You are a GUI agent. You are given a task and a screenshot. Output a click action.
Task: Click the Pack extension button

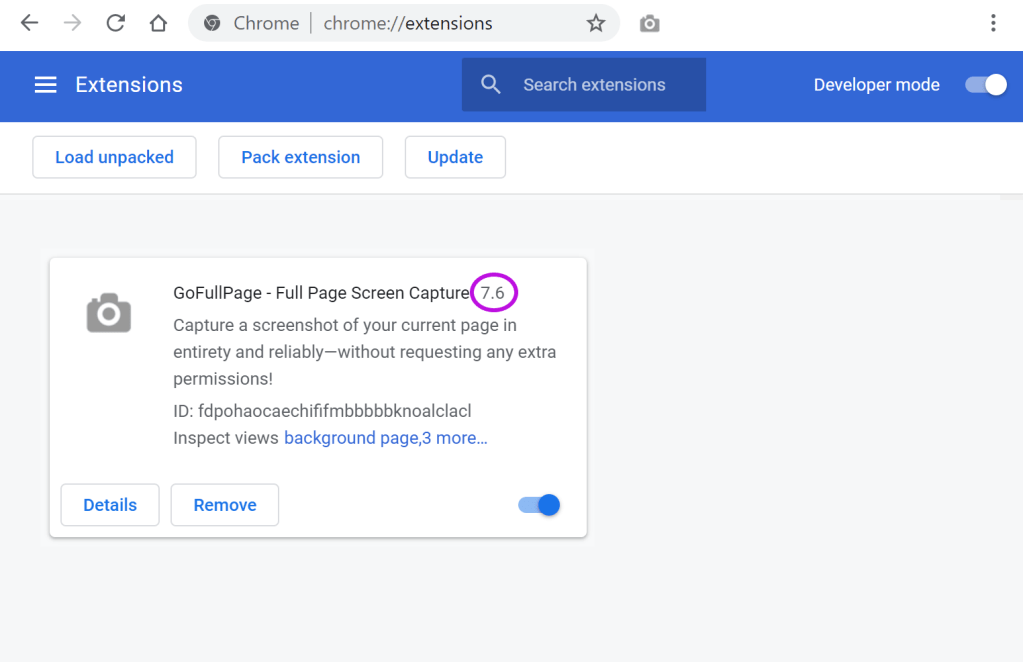(x=300, y=157)
